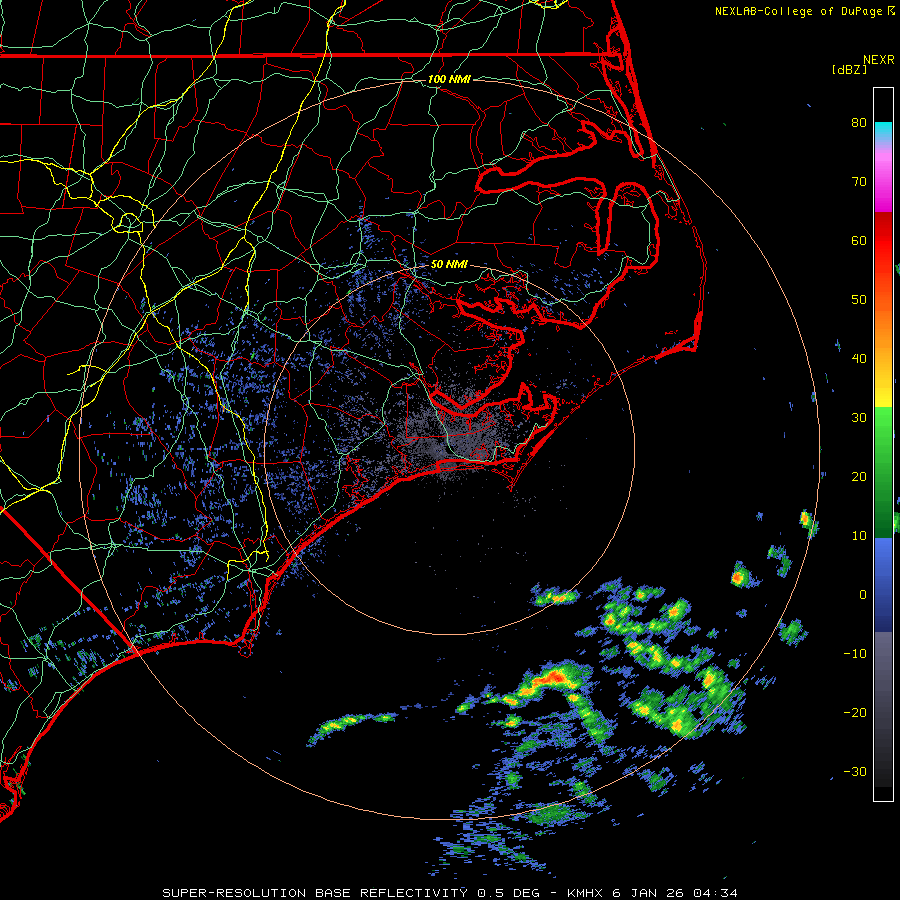Screen dimensions: 900x900
Task: Click the 60 value on the dBZ scale
Action: pyautogui.click(x=859, y=240)
